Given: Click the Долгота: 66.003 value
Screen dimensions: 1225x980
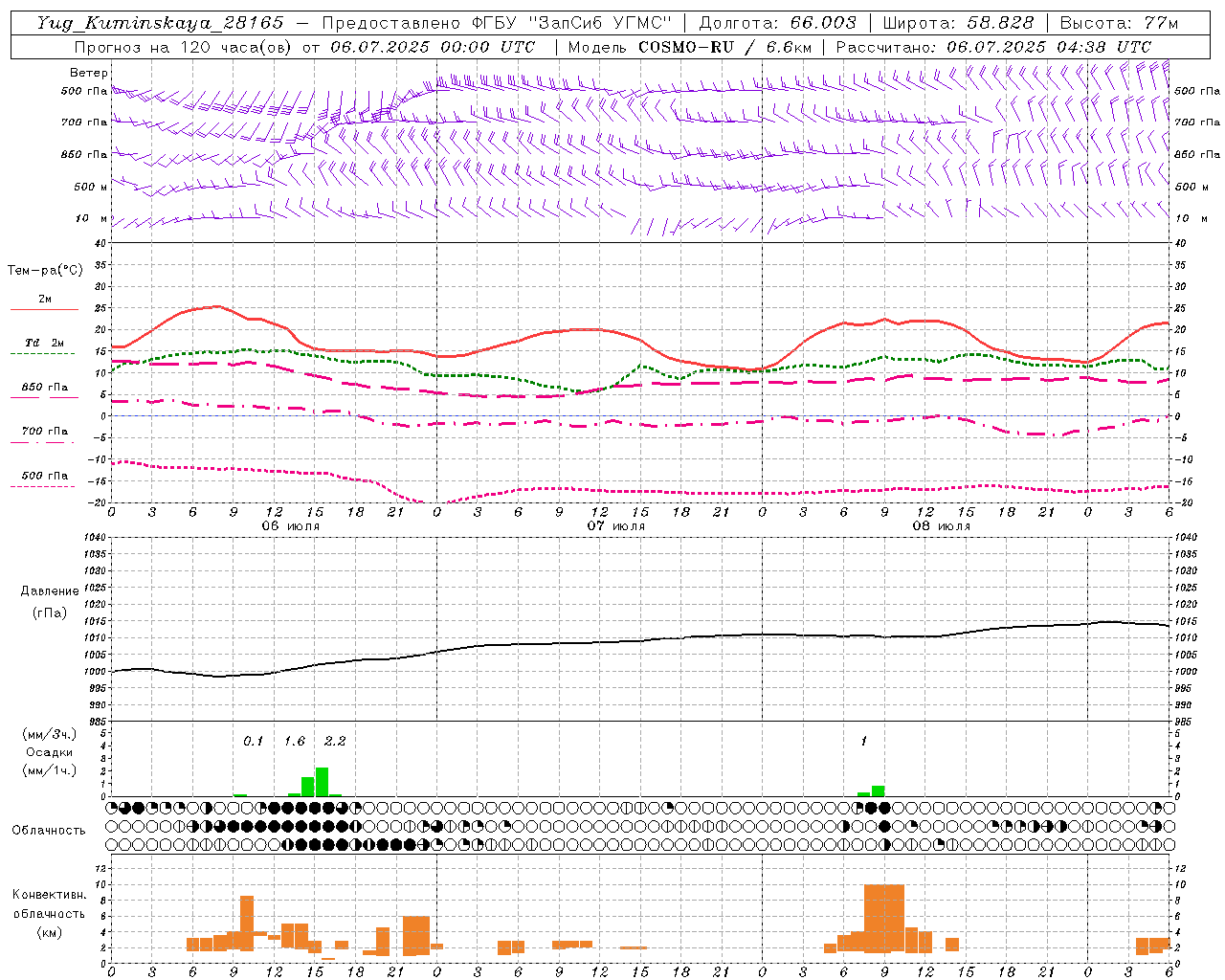Looking at the screenshot, I should (777, 23).
